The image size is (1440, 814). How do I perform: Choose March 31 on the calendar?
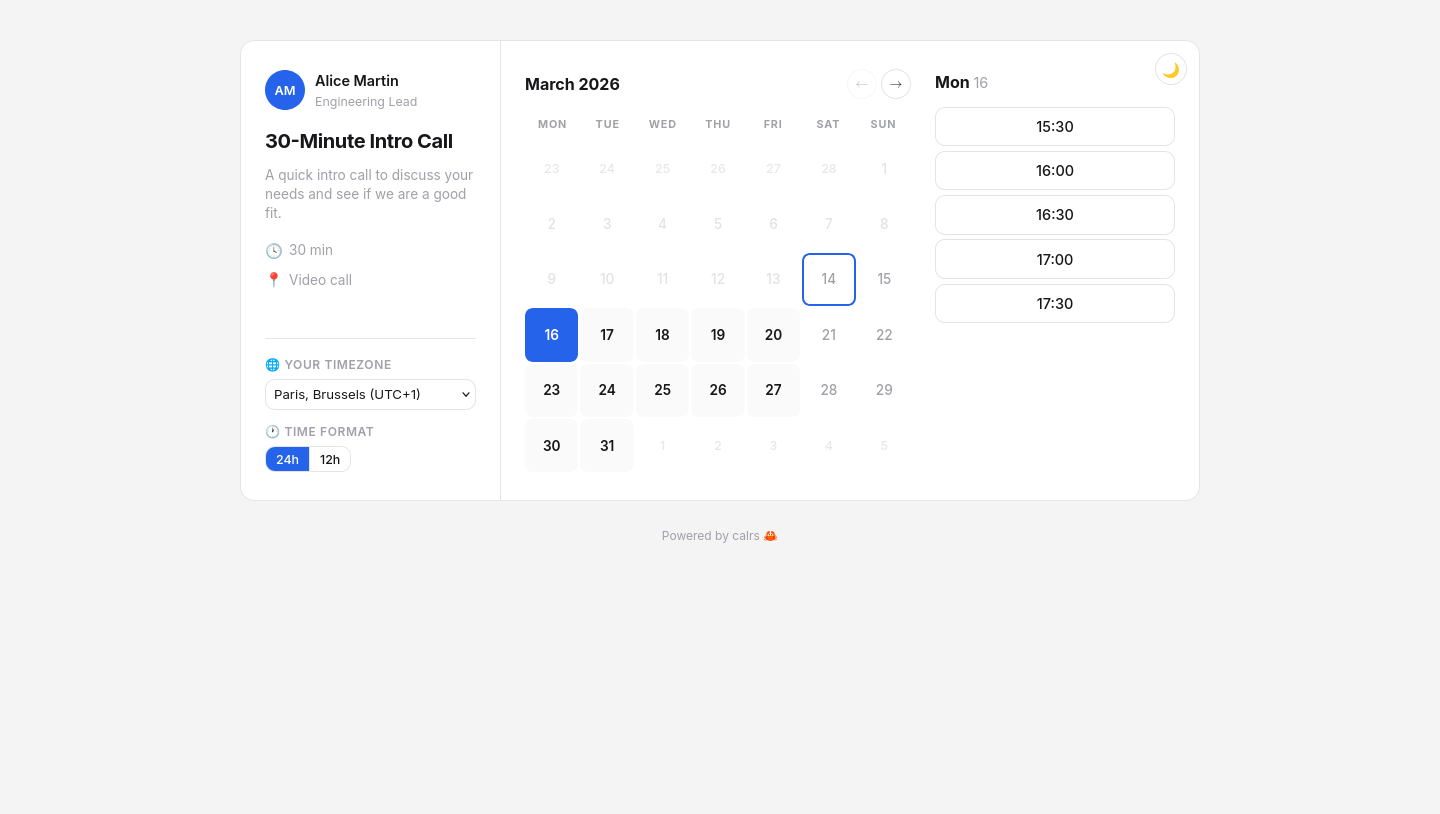607,446
